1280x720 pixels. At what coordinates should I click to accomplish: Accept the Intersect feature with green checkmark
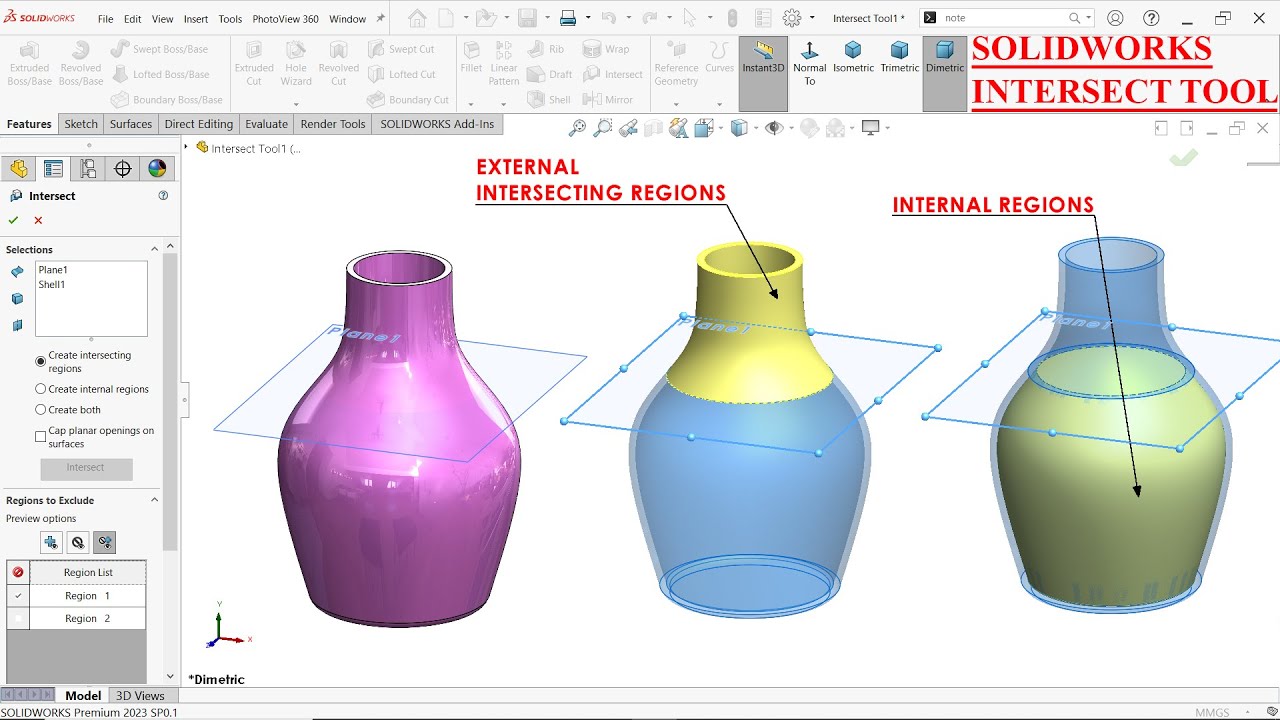point(13,220)
